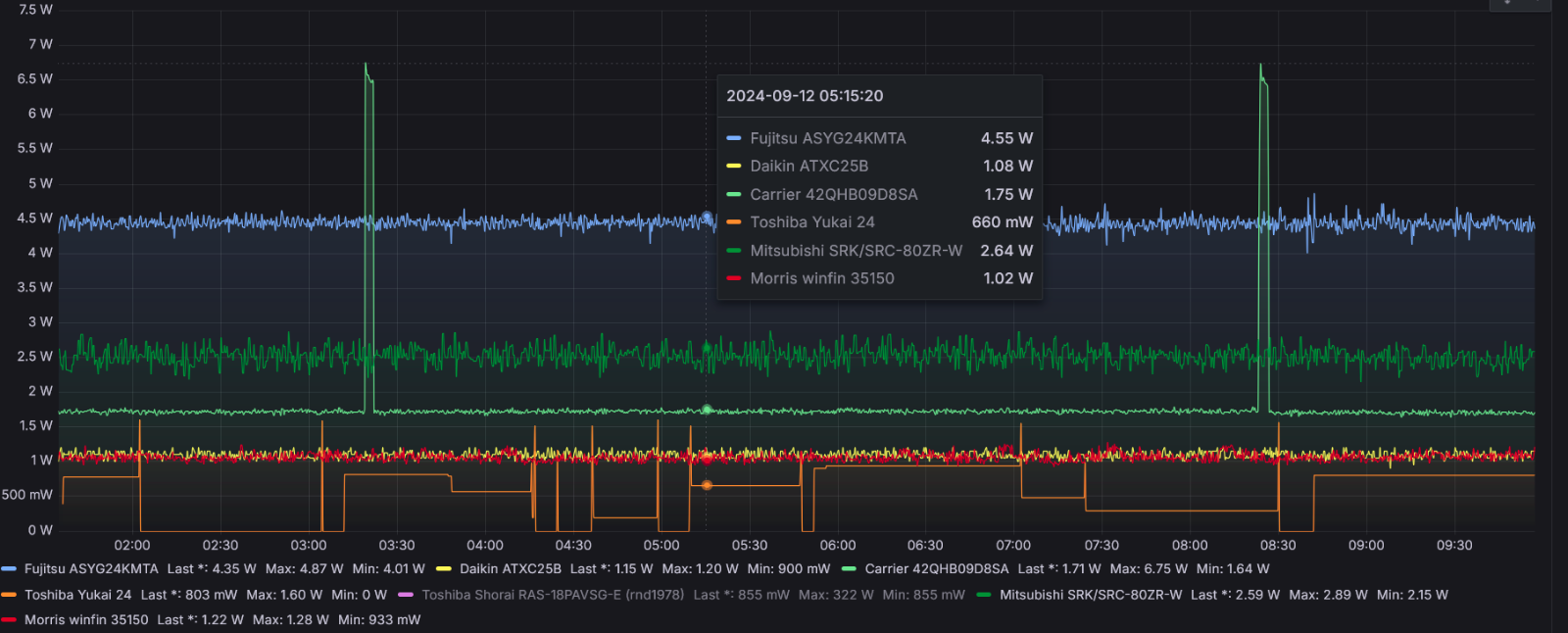Click the orange Toshiba Yukai hover data point
1568x633 pixels.
(x=707, y=485)
